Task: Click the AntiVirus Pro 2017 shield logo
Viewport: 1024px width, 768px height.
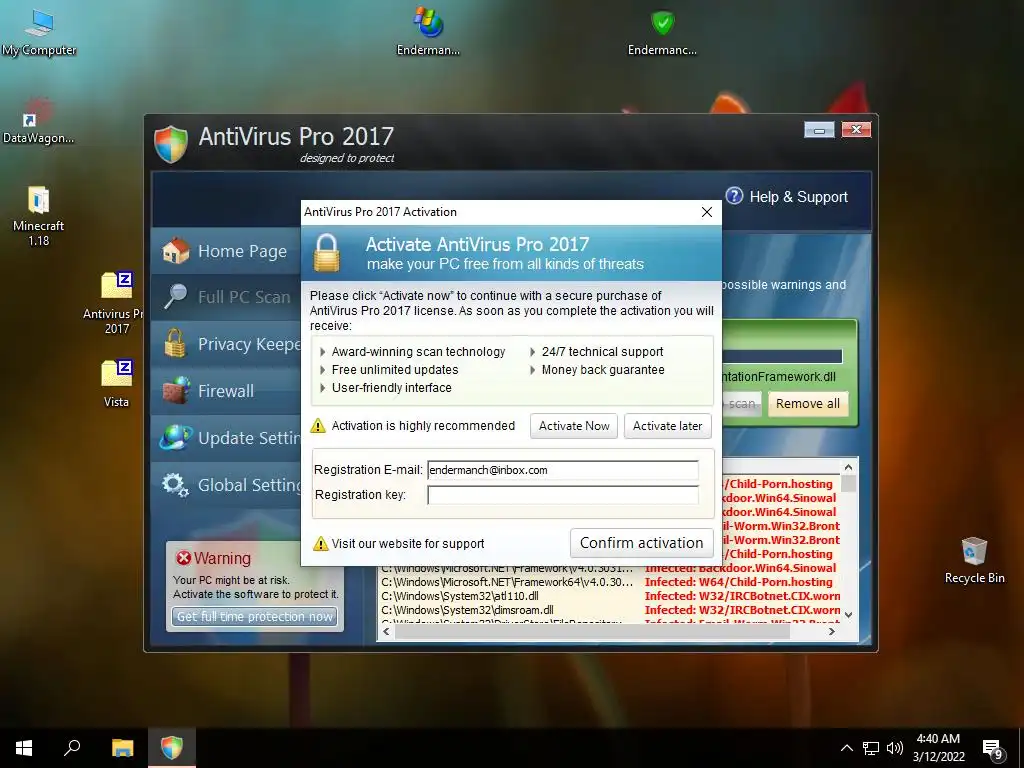Action: pyautogui.click(x=171, y=144)
